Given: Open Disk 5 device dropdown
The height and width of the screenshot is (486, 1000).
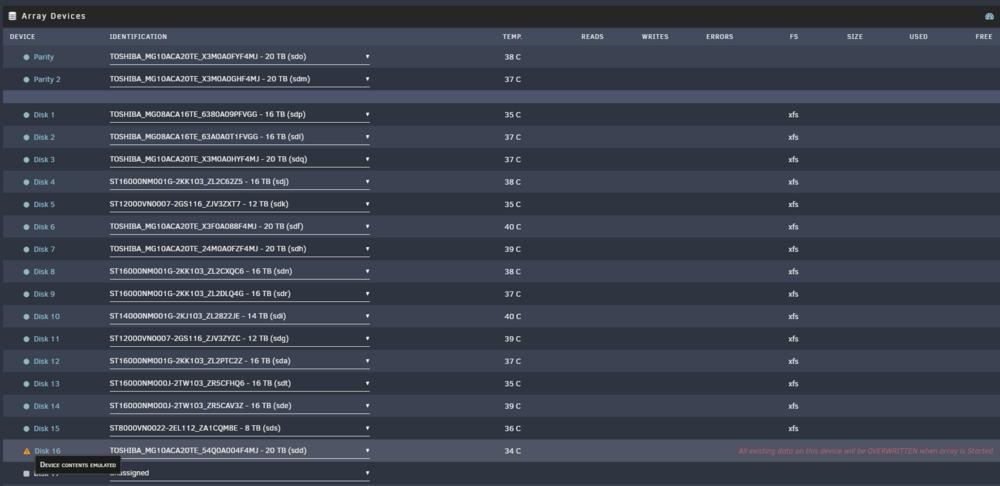Looking at the screenshot, I should (239, 205).
